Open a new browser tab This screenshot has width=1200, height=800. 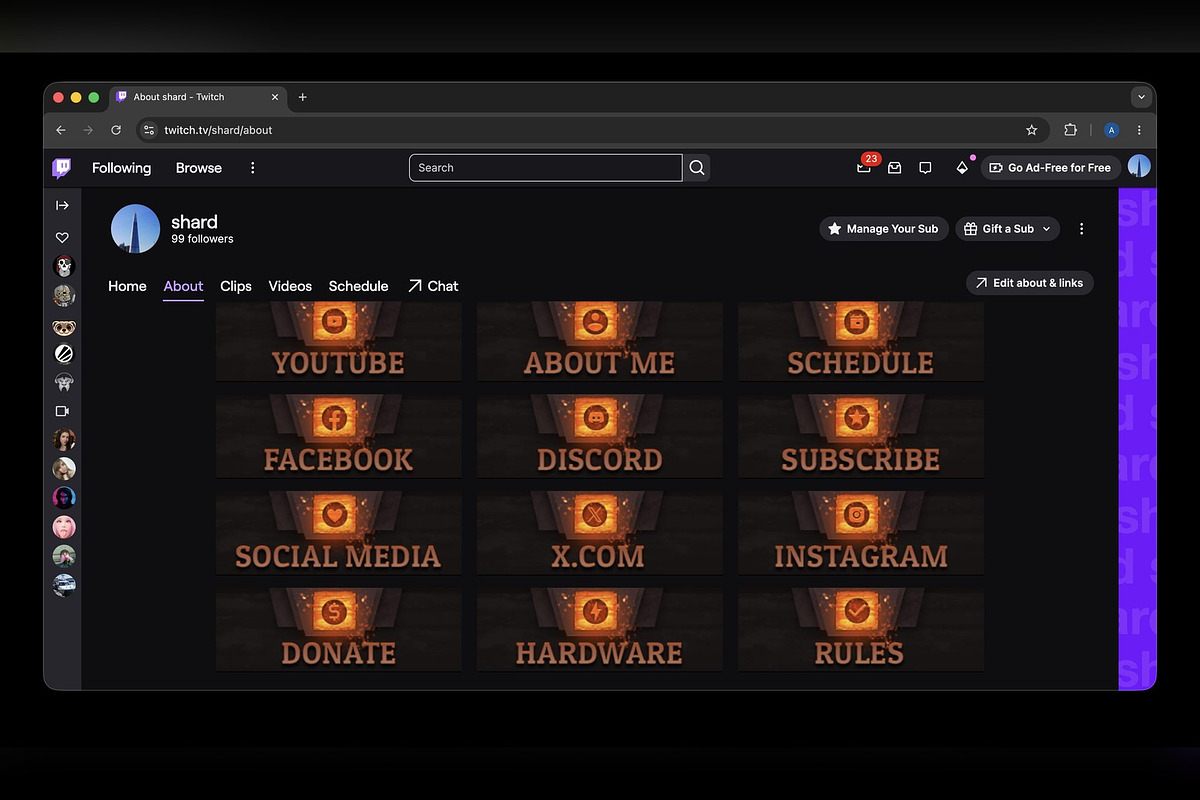303,97
